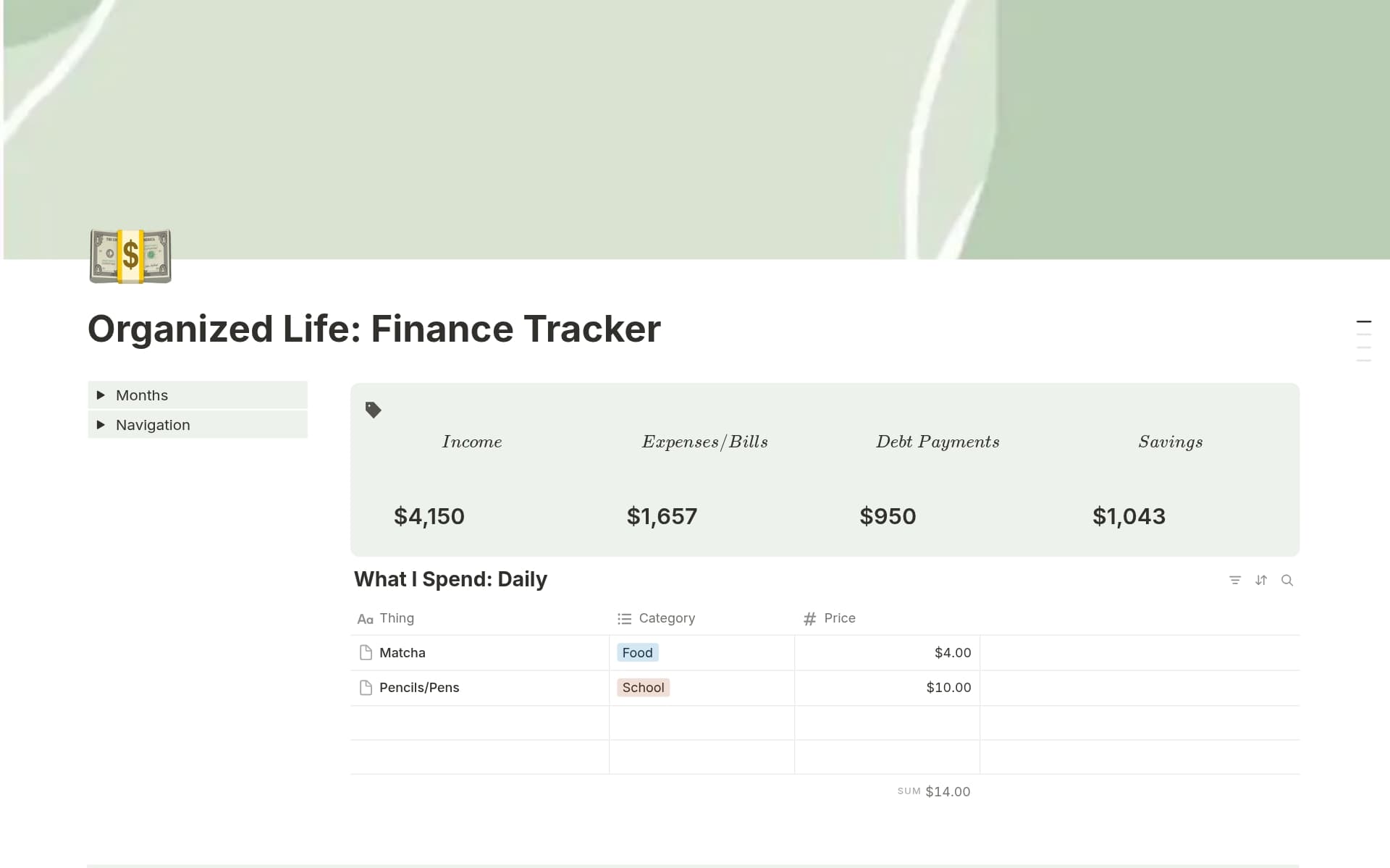Click the Aa icon in the Thing column header
The image size is (1390, 868).
point(365,618)
